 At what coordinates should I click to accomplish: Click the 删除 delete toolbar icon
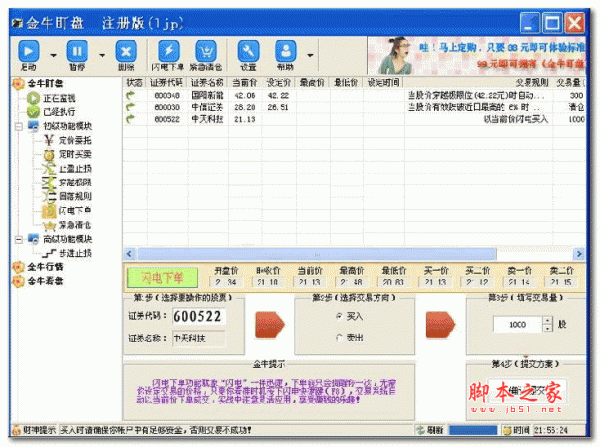[126, 51]
